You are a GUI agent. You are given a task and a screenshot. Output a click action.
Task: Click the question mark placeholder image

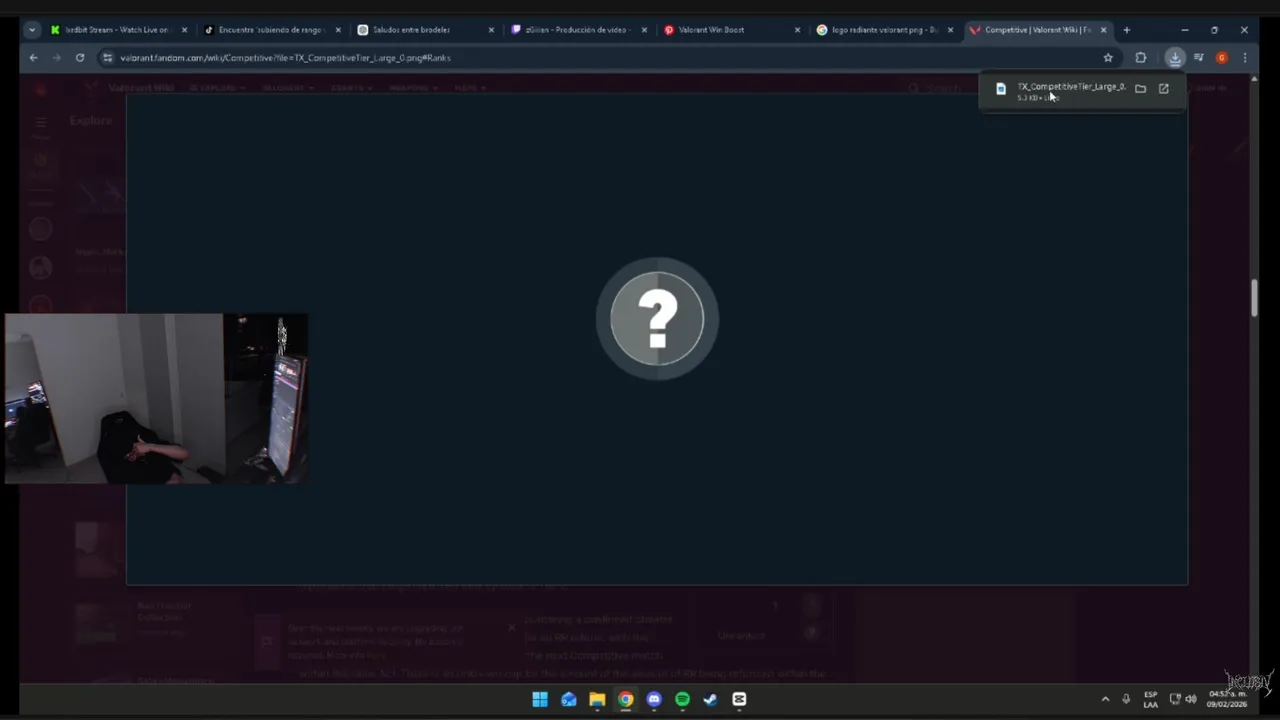click(x=657, y=319)
